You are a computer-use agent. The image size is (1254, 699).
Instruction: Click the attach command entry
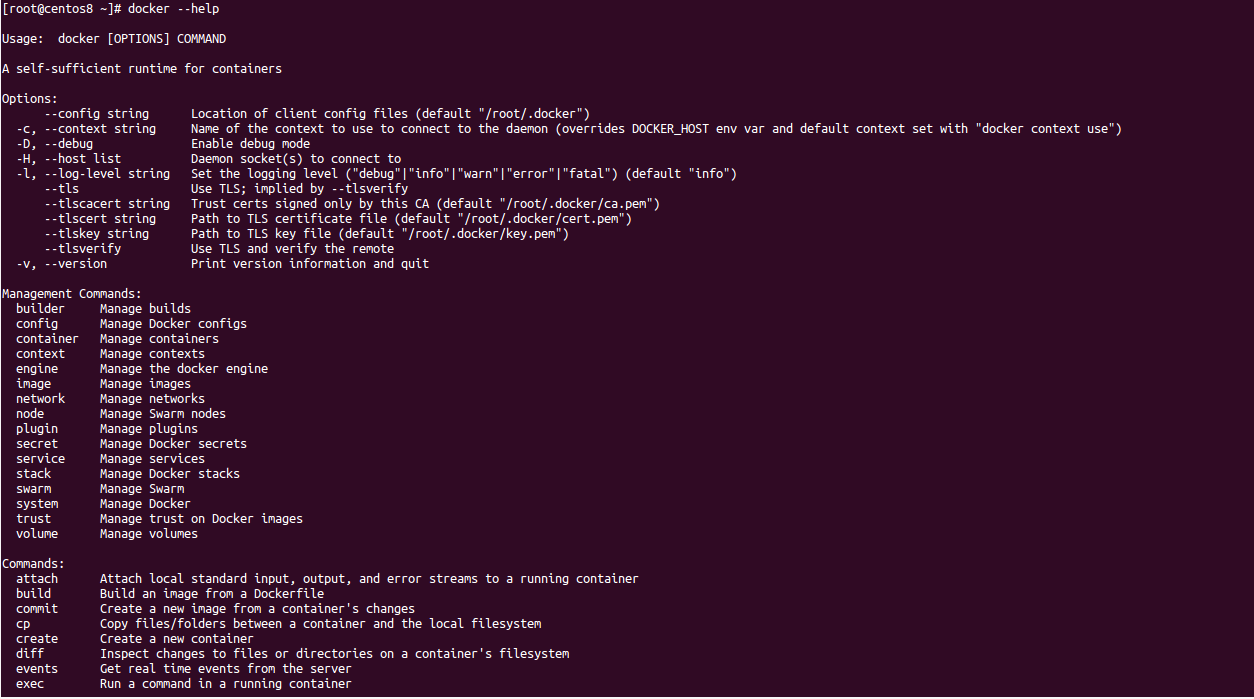[x=37, y=579]
